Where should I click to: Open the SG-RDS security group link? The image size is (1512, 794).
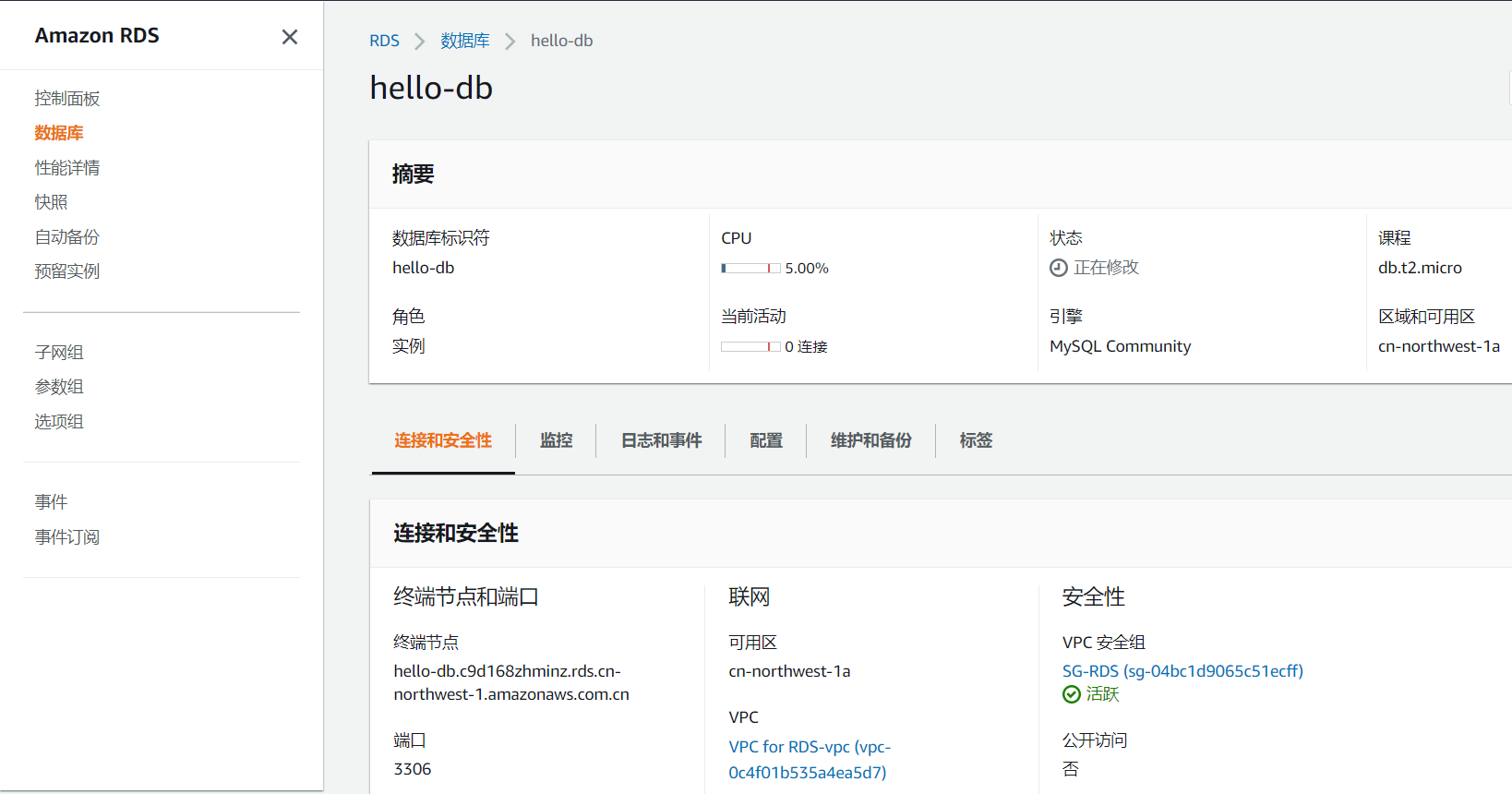click(x=1183, y=671)
